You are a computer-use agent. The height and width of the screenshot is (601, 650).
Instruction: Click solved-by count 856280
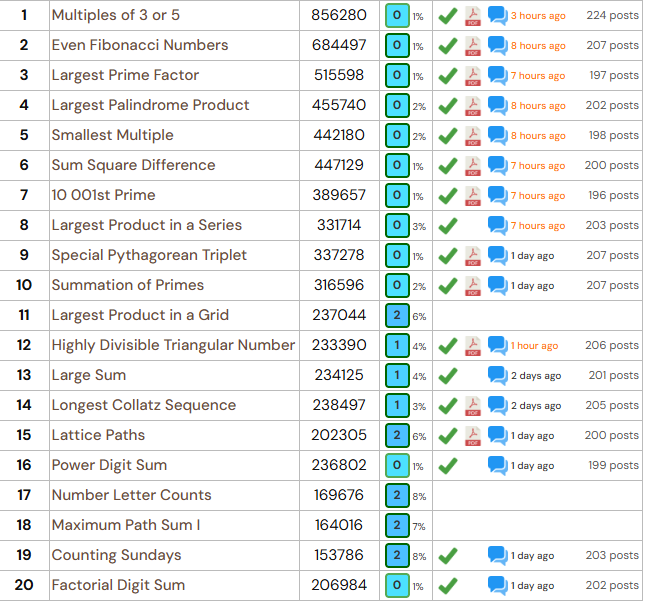click(339, 15)
